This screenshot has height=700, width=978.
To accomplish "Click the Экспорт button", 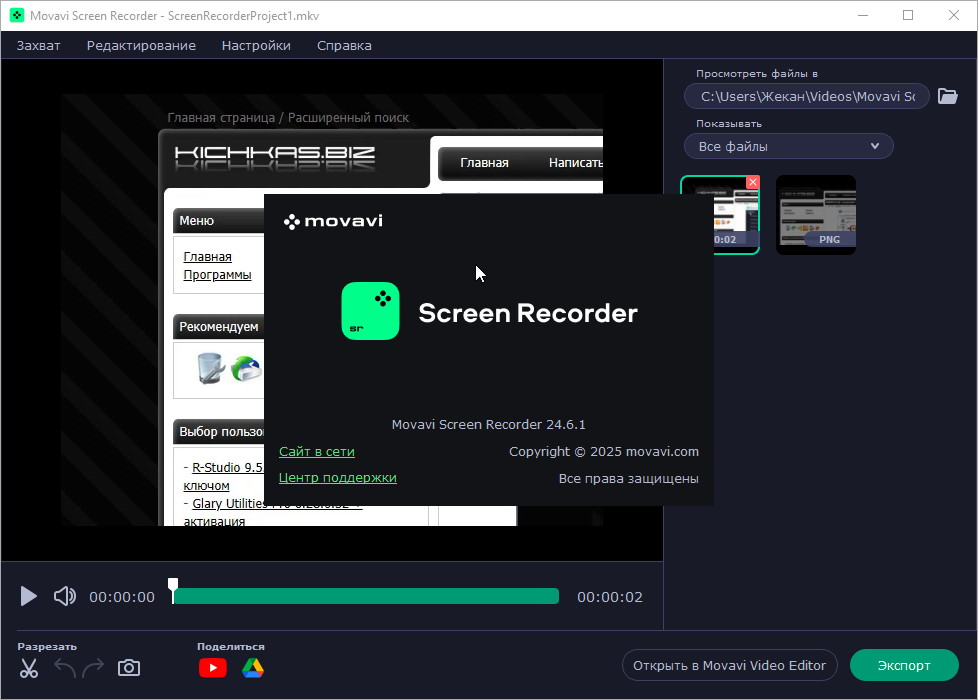I will pyautogui.click(x=904, y=665).
